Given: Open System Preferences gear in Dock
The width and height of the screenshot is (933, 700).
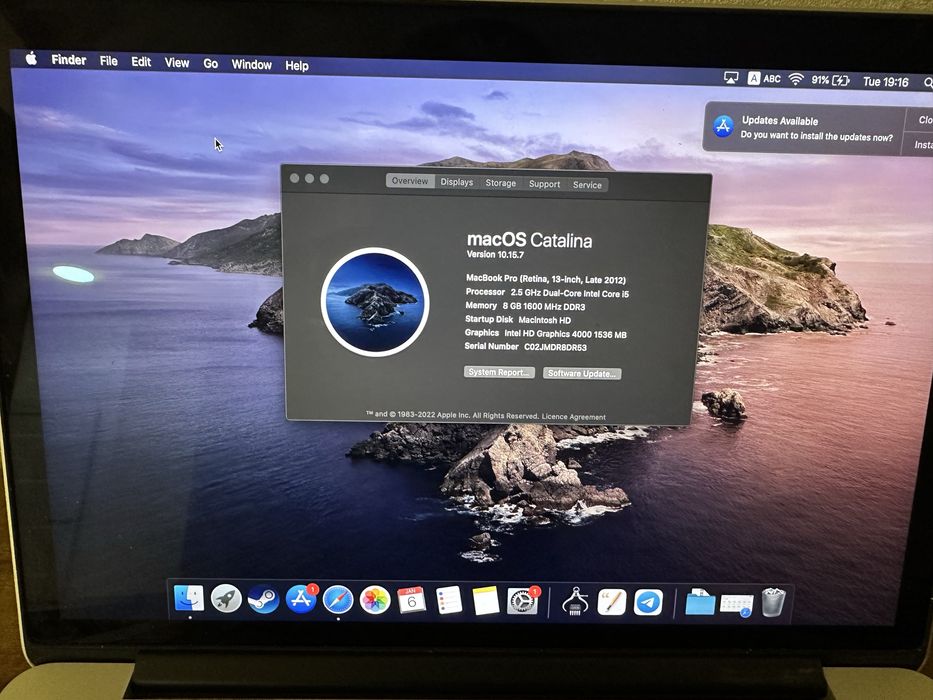Looking at the screenshot, I should [522, 602].
